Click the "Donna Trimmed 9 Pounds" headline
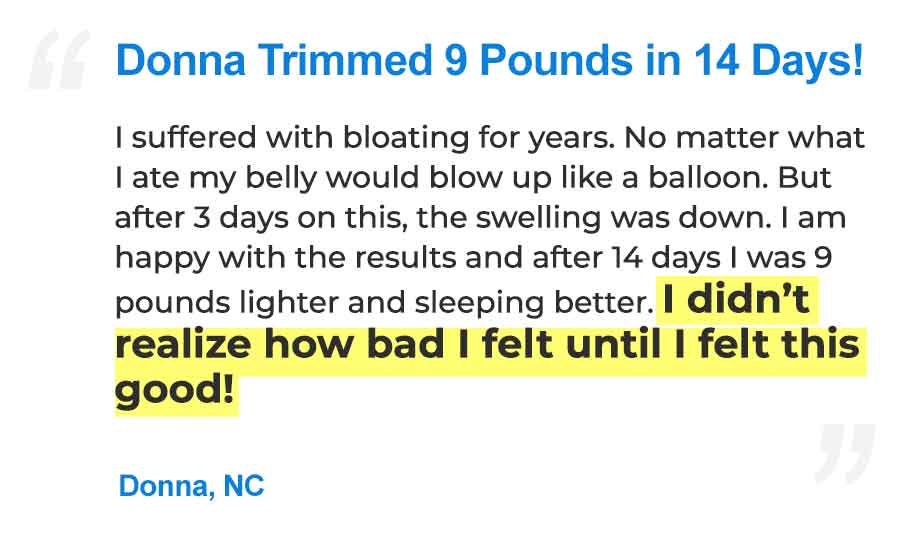This screenshot has width=906, height=539. pyautogui.click(x=490, y=60)
